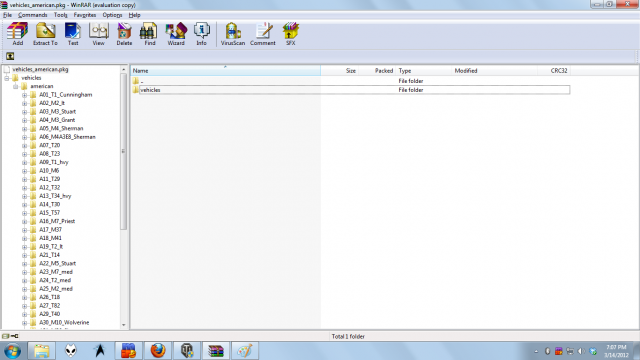Viewport: 640px width, 360px height.
Task: Open the Extract To tool
Action: coord(45,34)
